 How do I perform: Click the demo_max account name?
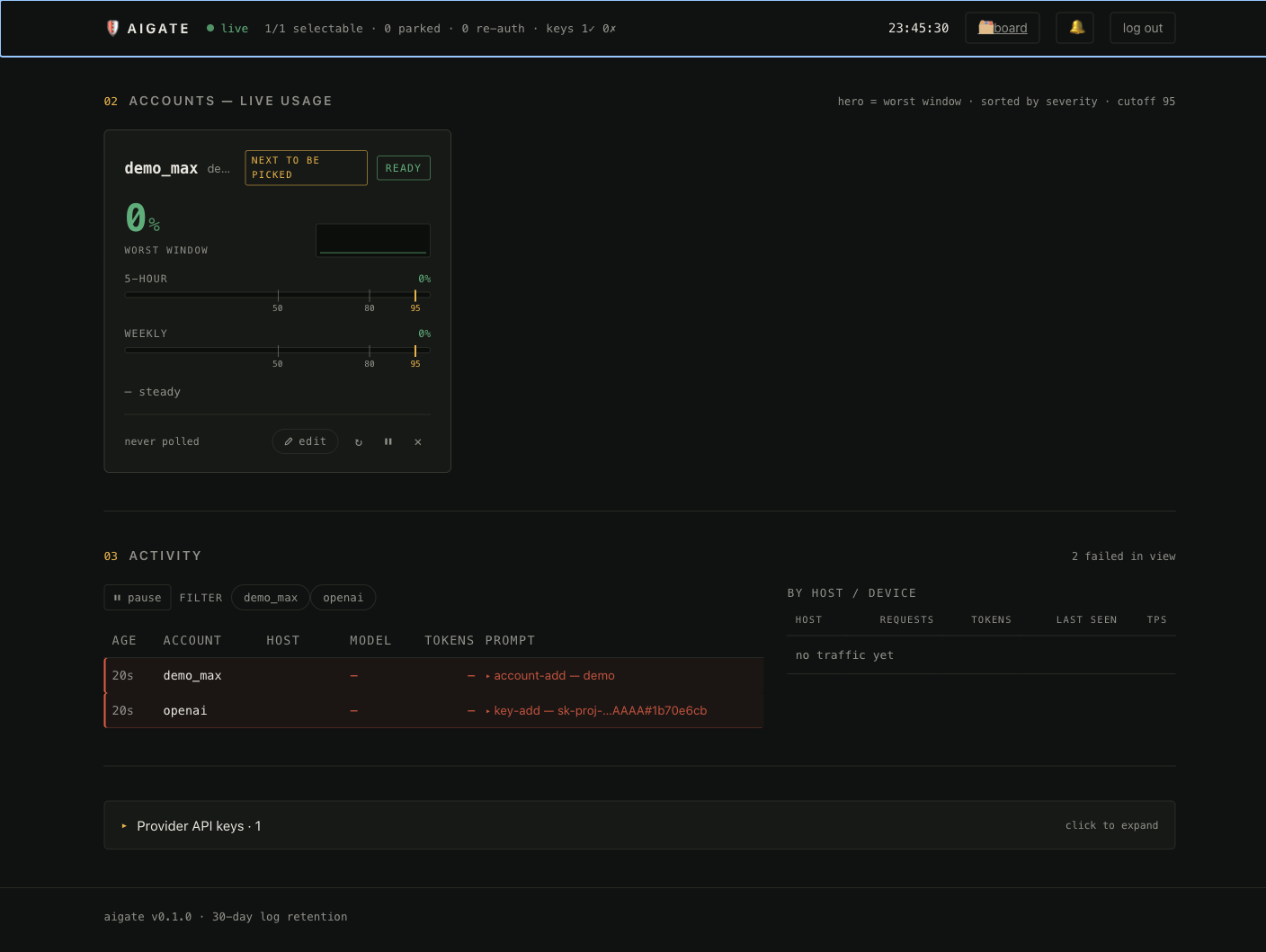pos(161,168)
